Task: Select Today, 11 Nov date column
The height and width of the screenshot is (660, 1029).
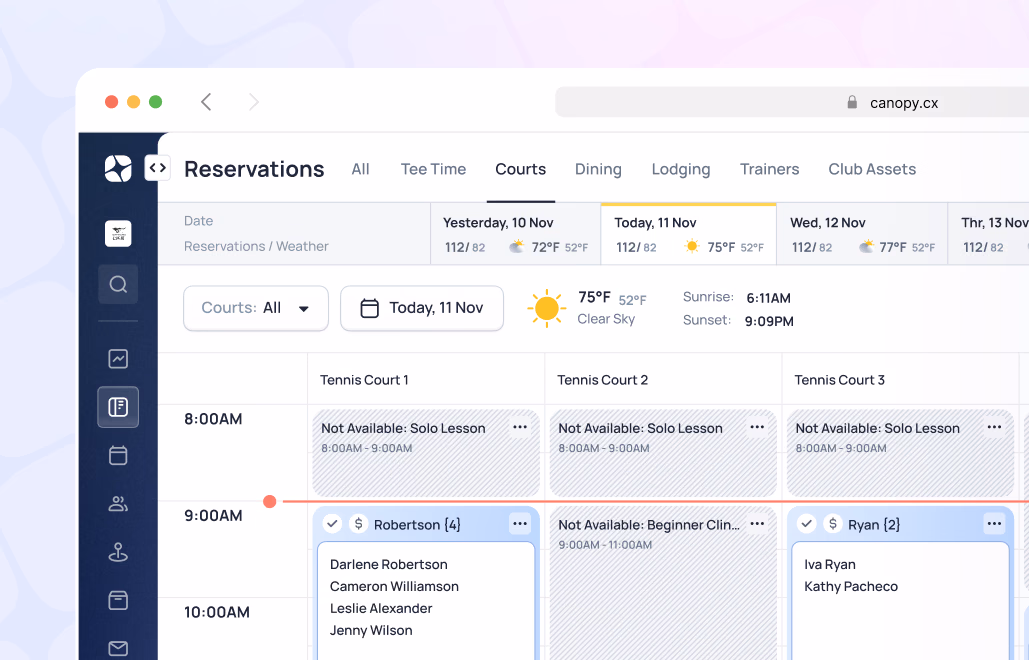Action: tap(688, 234)
